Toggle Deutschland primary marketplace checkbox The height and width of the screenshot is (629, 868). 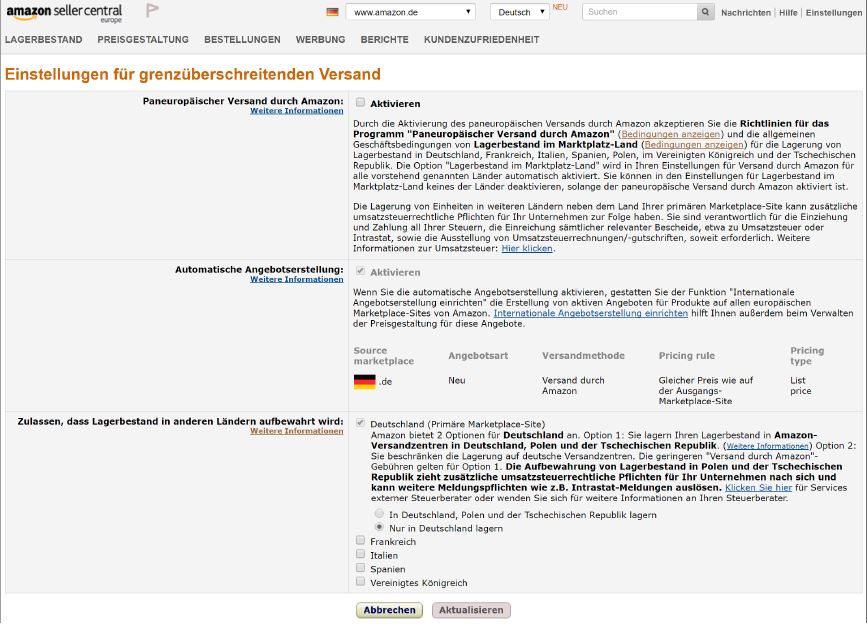pos(360,424)
